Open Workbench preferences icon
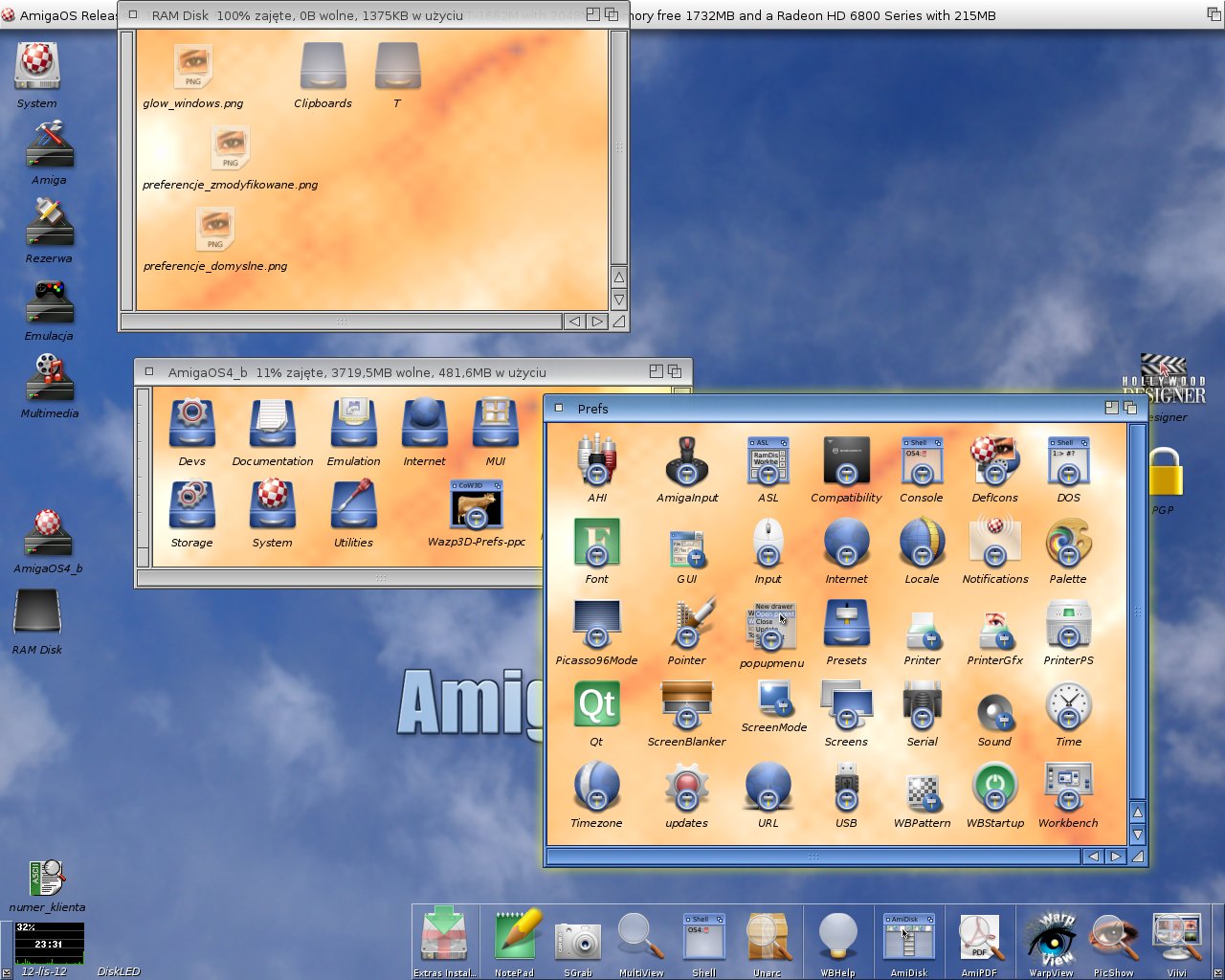The image size is (1225, 980). 1068,787
